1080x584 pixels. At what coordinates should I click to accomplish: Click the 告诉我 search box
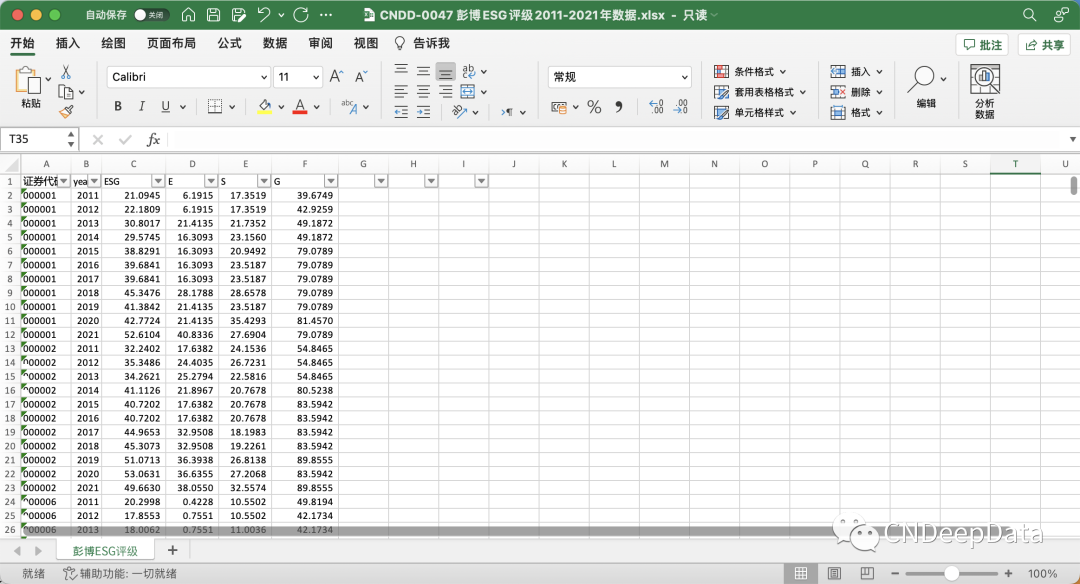(422, 43)
